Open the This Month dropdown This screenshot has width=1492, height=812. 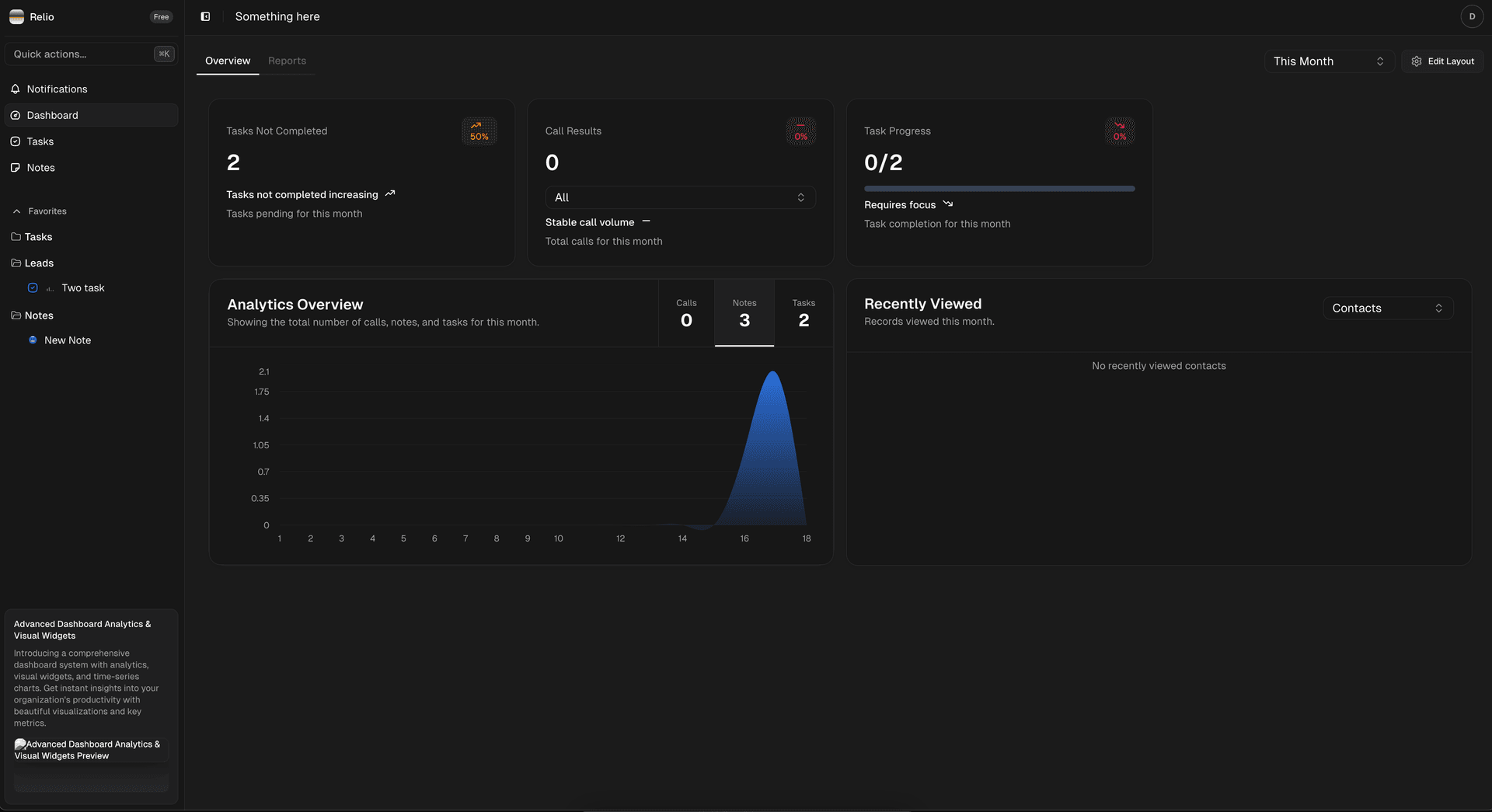(1329, 61)
